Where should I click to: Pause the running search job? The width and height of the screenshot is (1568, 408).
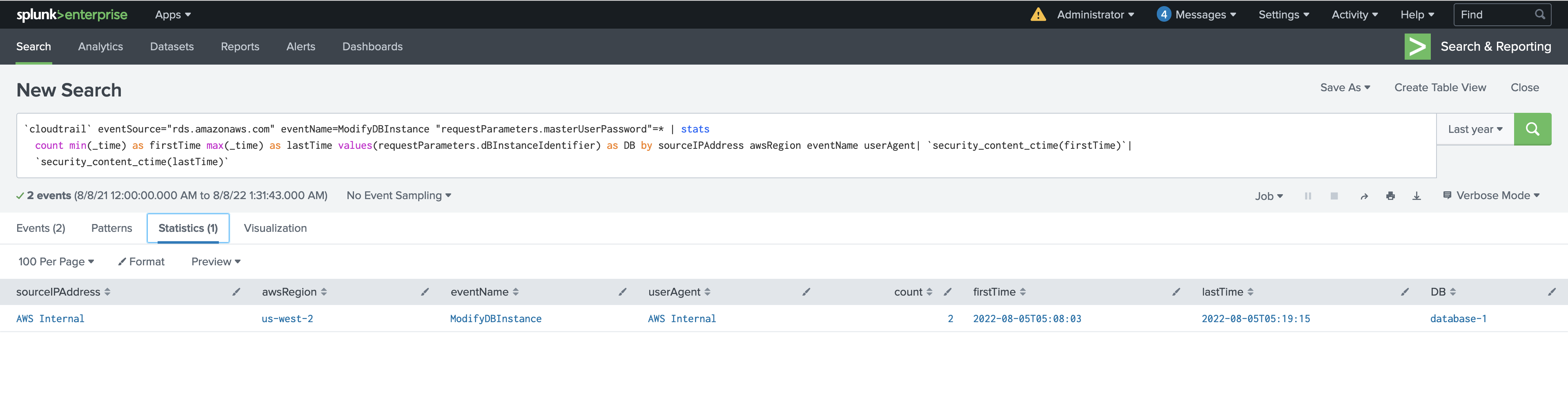pyautogui.click(x=1307, y=195)
